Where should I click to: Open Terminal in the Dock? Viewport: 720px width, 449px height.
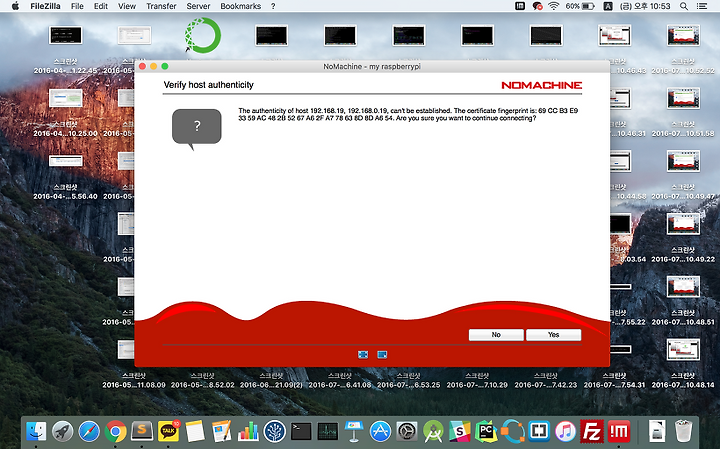click(x=301, y=431)
